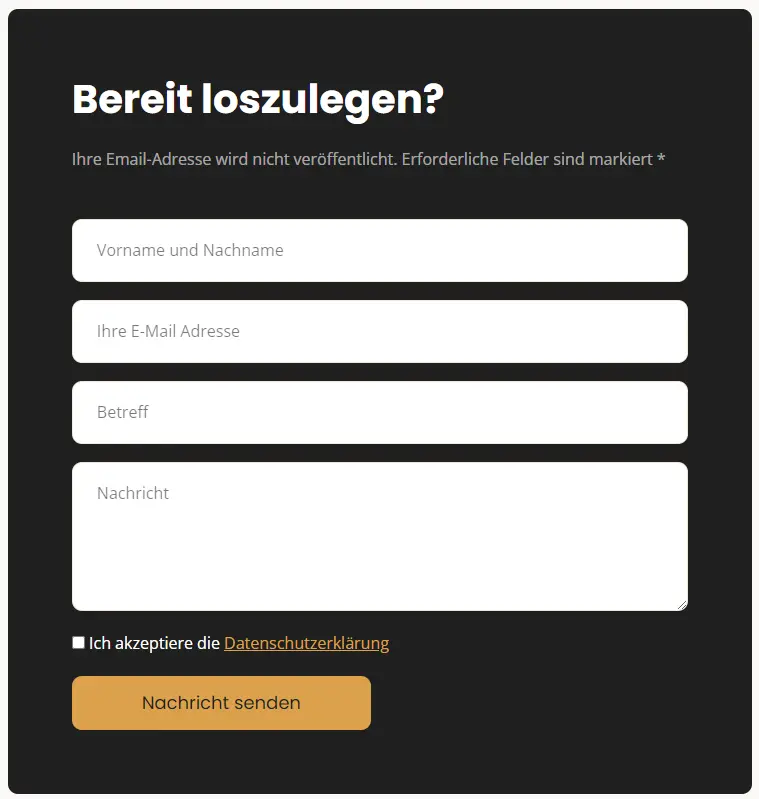
Task: Click the "Ich akzeptiere die" checkbox label
Action: [x=154, y=643]
